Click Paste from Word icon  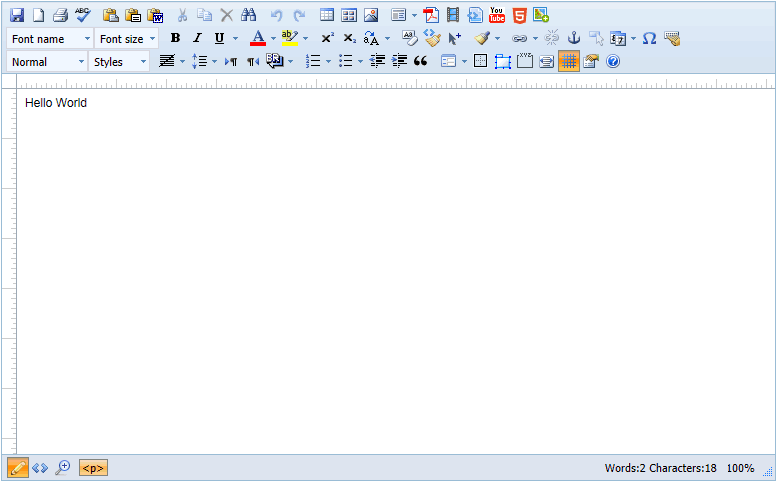(155, 15)
